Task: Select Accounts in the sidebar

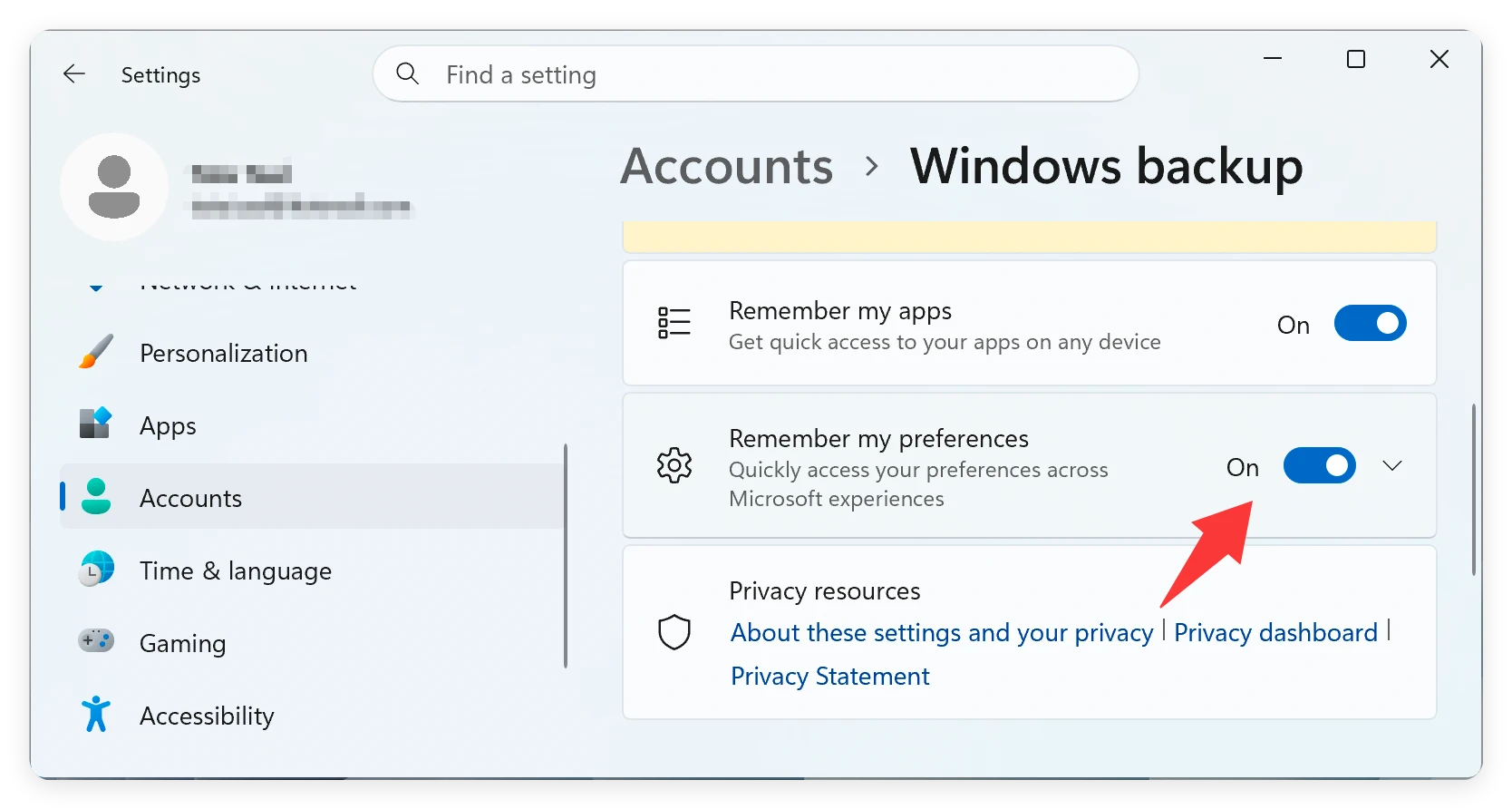Action: tap(313, 497)
